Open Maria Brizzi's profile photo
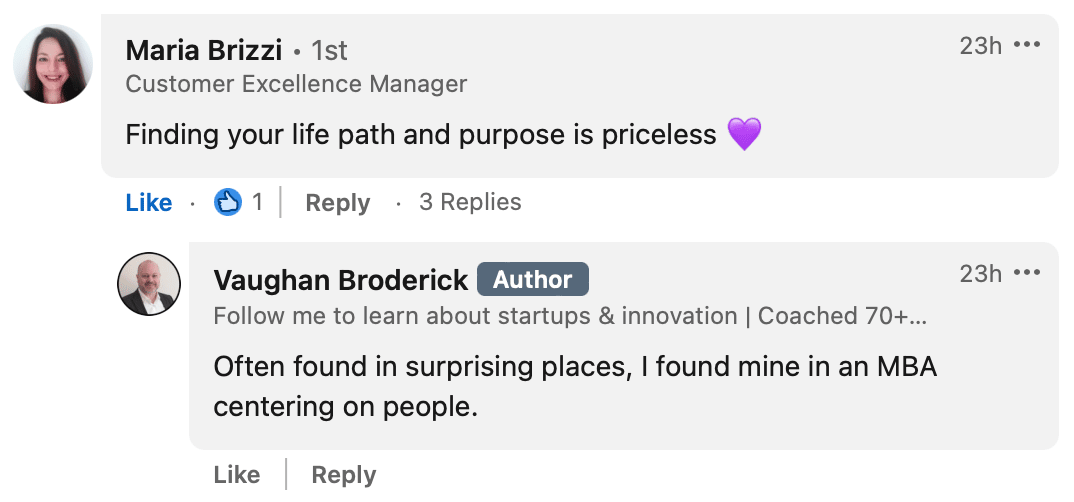The width and height of the screenshot is (1074, 502). point(53,64)
